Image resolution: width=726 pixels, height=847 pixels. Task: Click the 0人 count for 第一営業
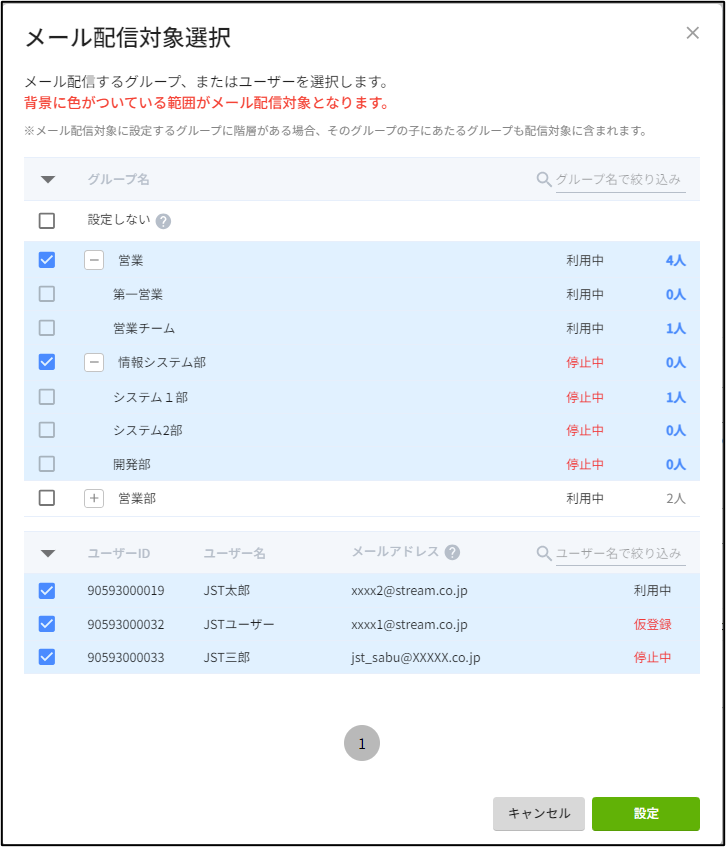676,295
